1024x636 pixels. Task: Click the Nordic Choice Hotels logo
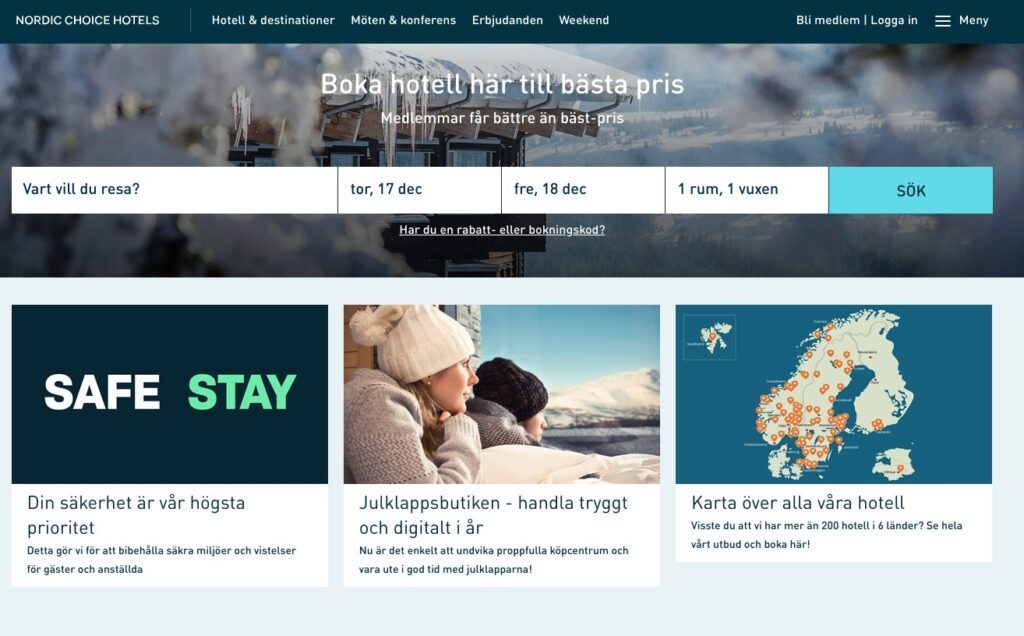pyautogui.click(x=88, y=20)
